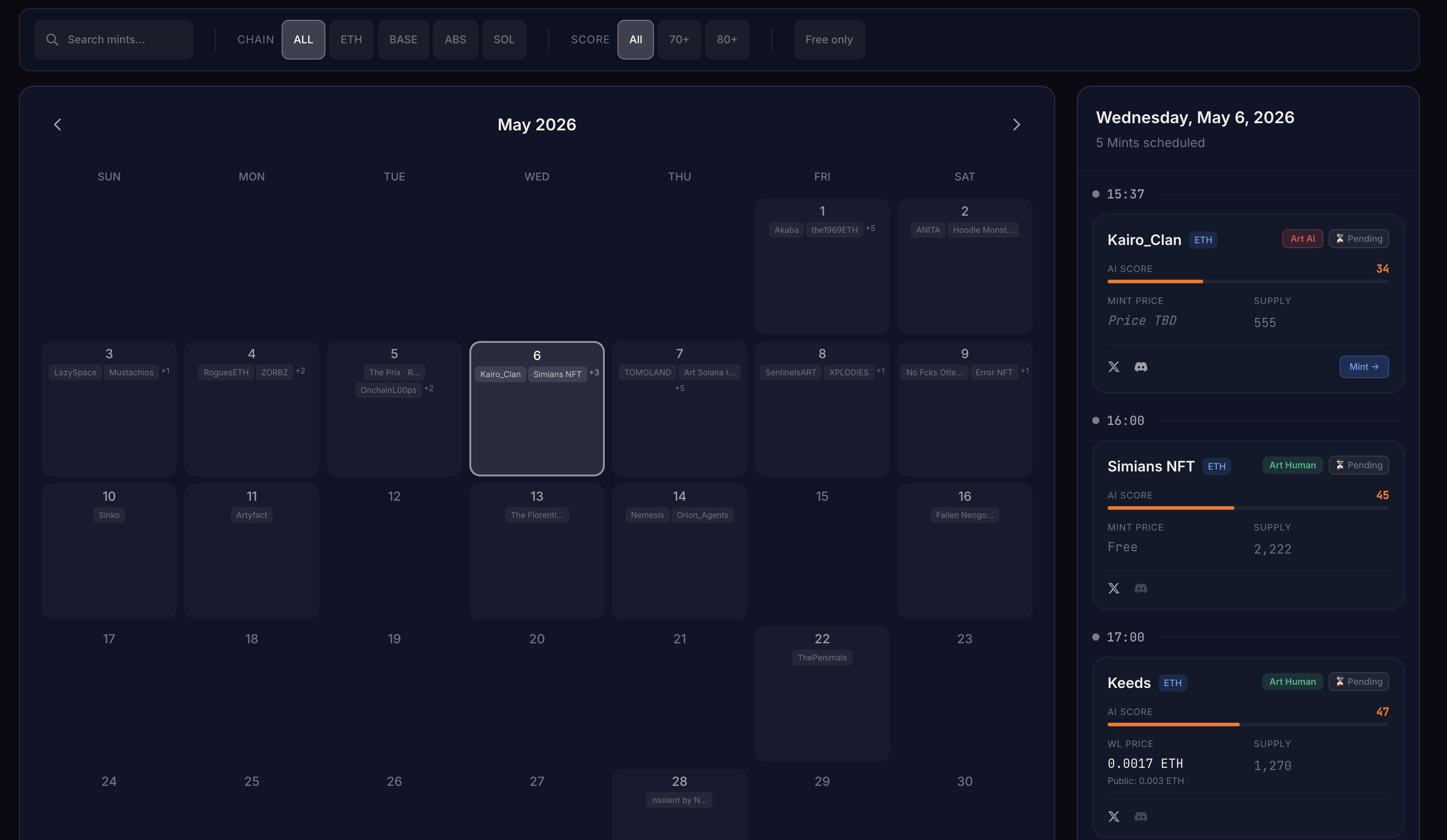This screenshot has width=1447, height=840.
Task: Click Art AI tag on Kairo_Clan
Action: (1303, 239)
